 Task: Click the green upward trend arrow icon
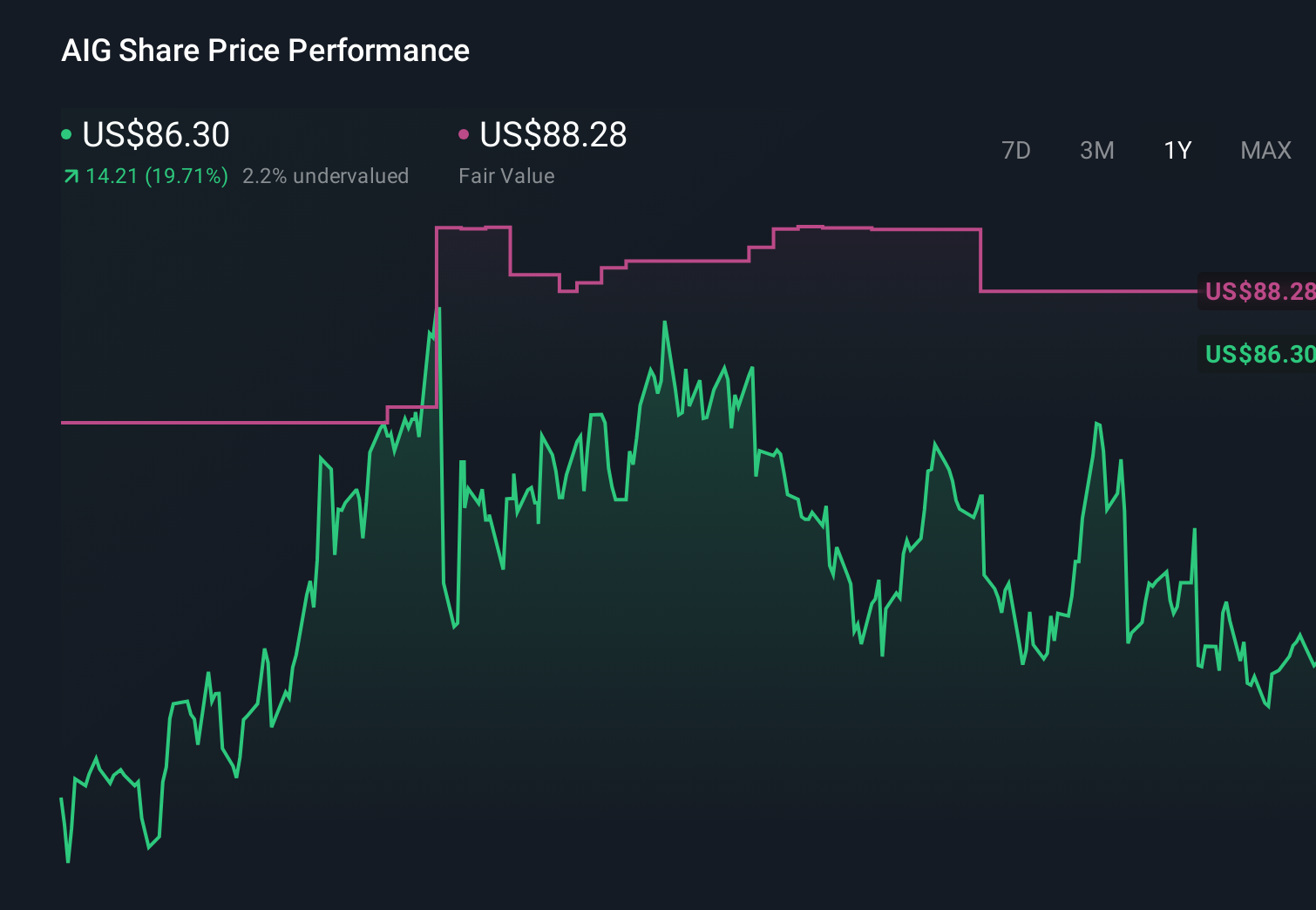point(70,175)
